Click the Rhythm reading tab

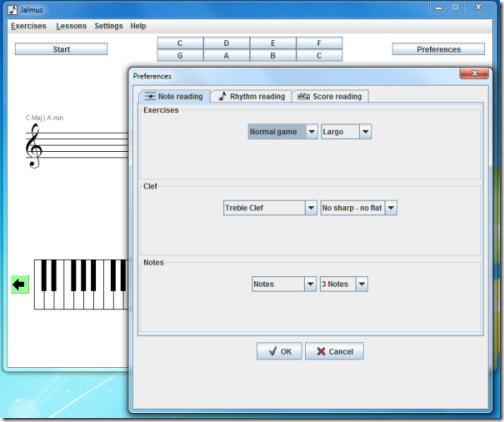pos(252,96)
